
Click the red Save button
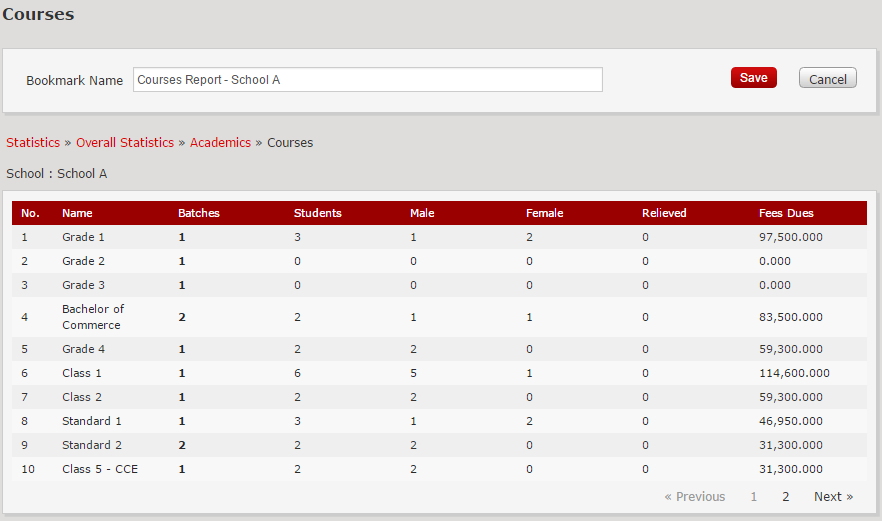[753, 78]
